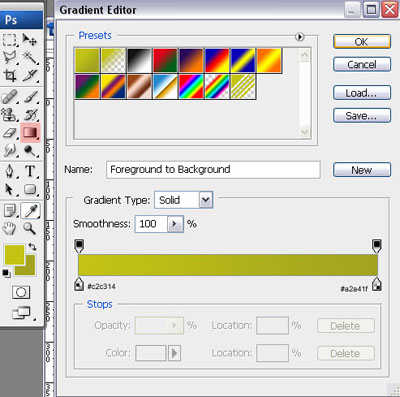The width and height of the screenshot is (400, 397).
Task: Select the Polygonal Lasso tool
Action: click(x=9, y=57)
